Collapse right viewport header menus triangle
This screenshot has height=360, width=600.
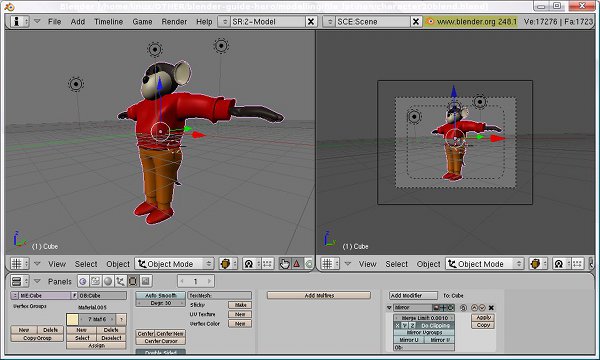coord(348,264)
